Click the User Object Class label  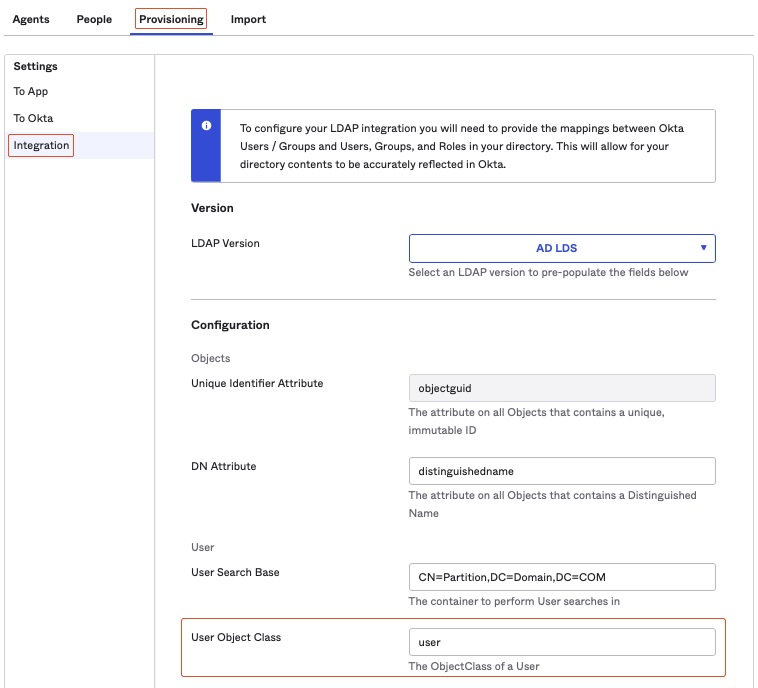(236, 637)
